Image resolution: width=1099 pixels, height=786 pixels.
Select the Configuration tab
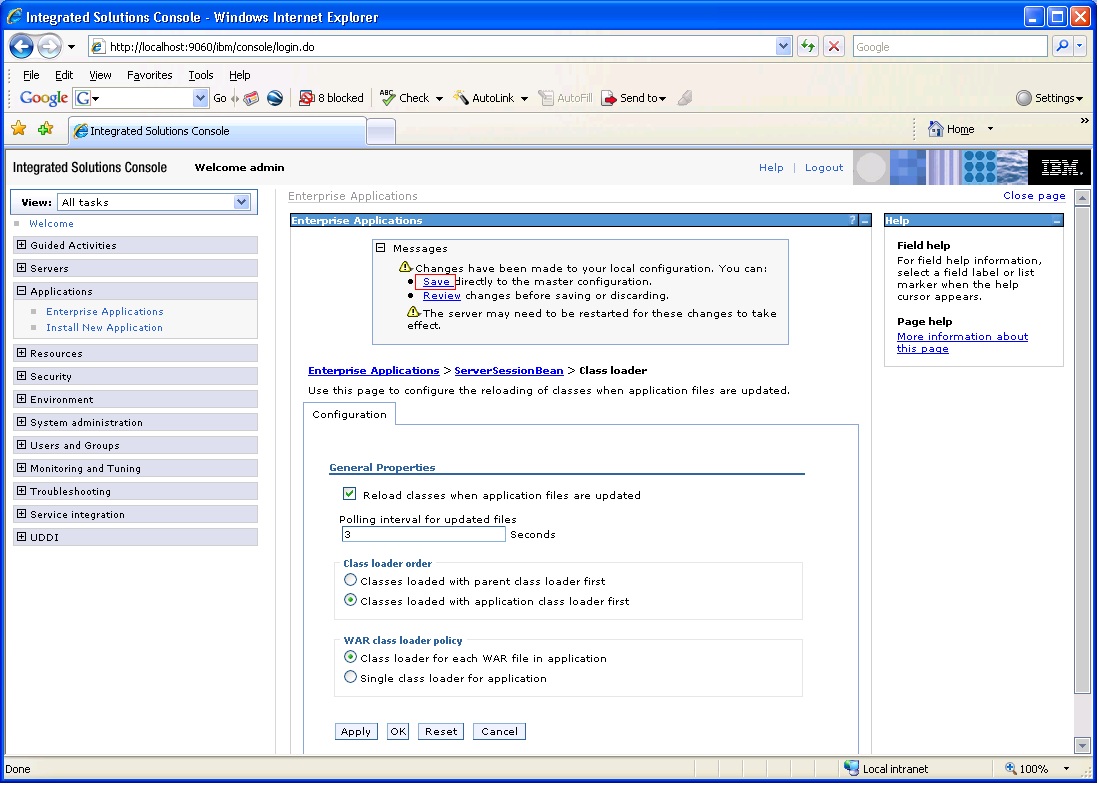click(x=349, y=414)
